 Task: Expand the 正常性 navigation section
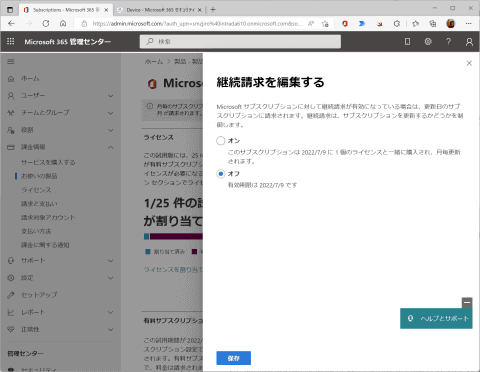(111, 330)
